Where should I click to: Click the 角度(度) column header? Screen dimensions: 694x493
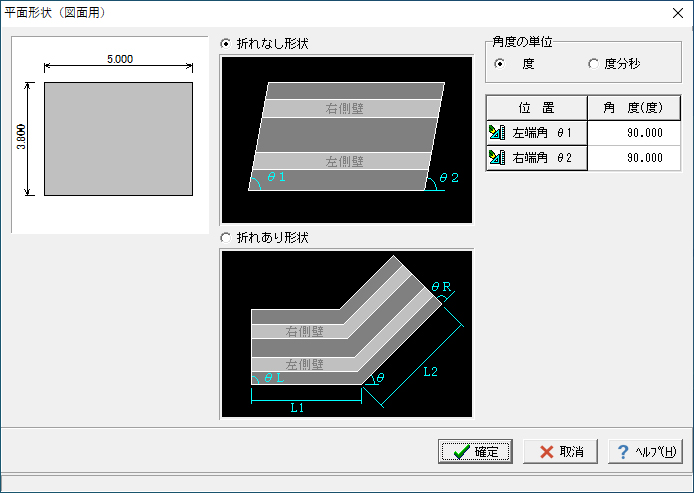634,108
